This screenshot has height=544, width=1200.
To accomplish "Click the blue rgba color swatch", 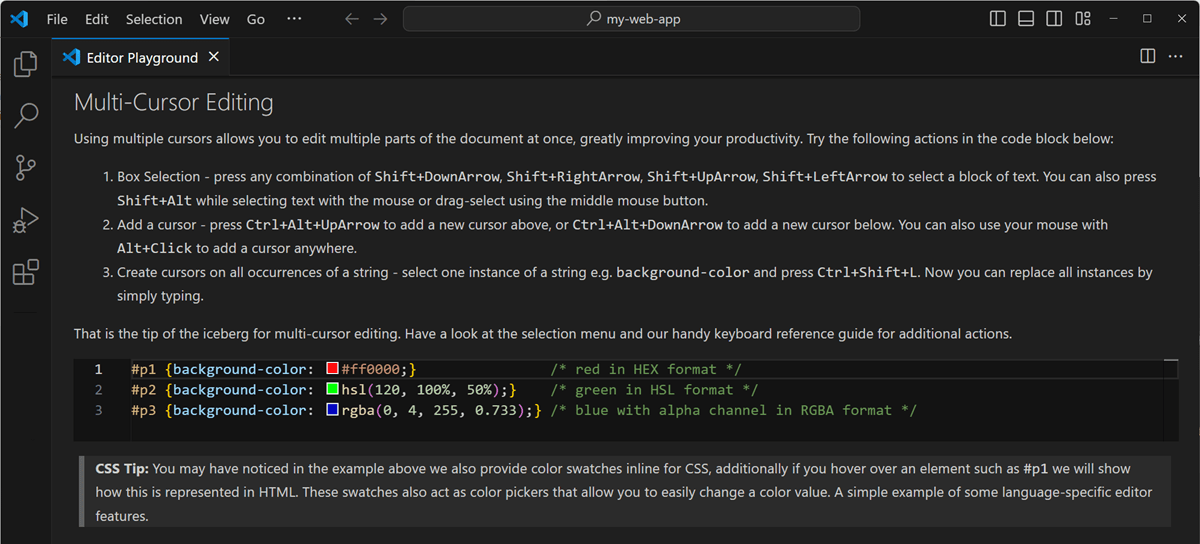I will 333,411.
